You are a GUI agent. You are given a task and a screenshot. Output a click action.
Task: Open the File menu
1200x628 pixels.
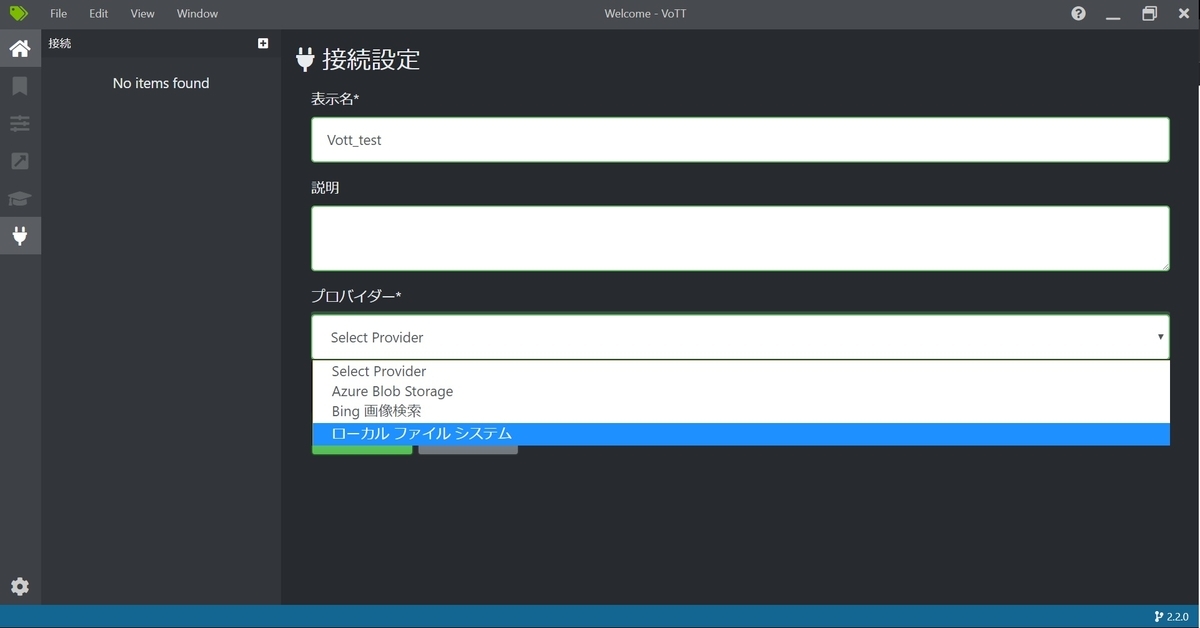[x=58, y=13]
